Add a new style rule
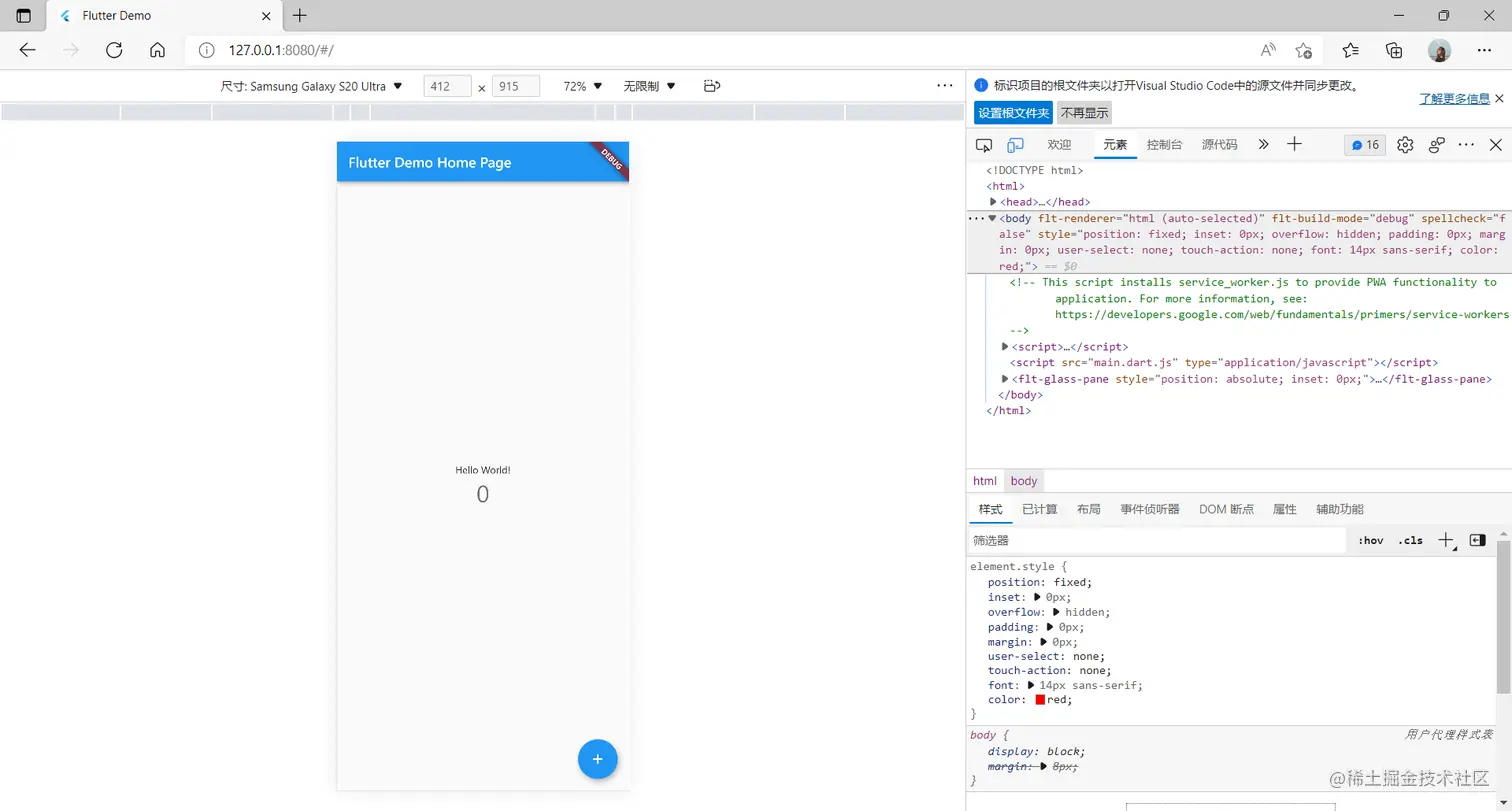The image size is (1512, 811). 1446,540
